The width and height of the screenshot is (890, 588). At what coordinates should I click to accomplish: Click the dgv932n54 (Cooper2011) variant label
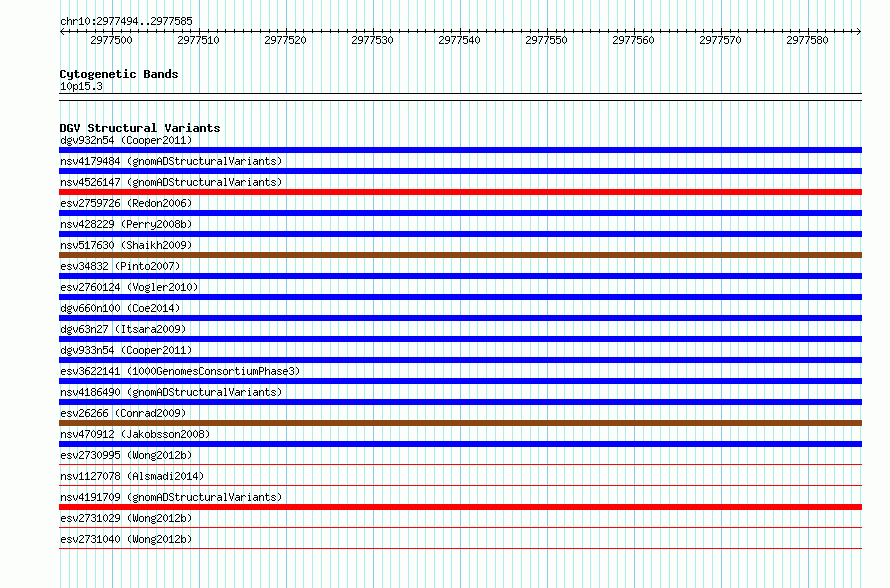[126, 140]
